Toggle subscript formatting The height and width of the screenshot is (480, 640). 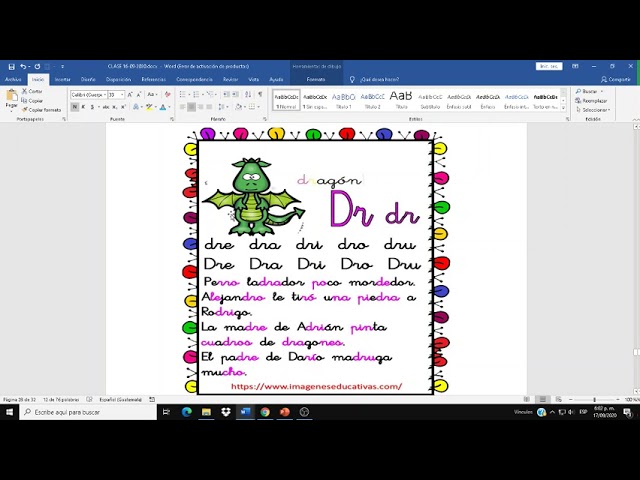click(x=115, y=107)
